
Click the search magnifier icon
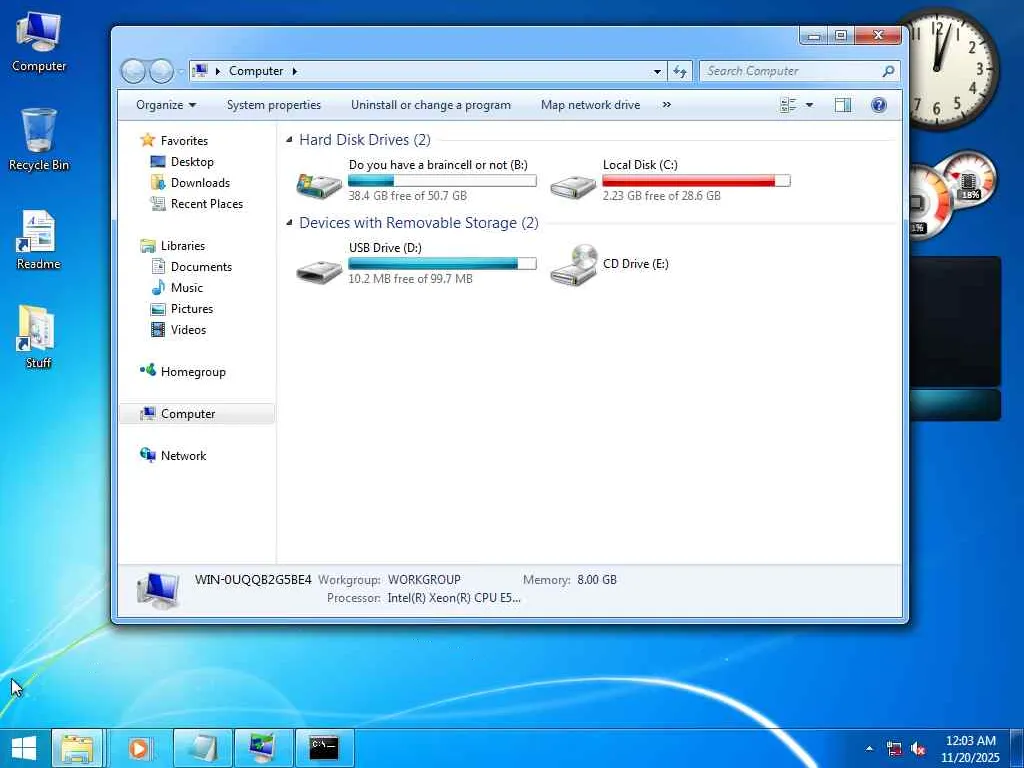(x=888, y=71)
